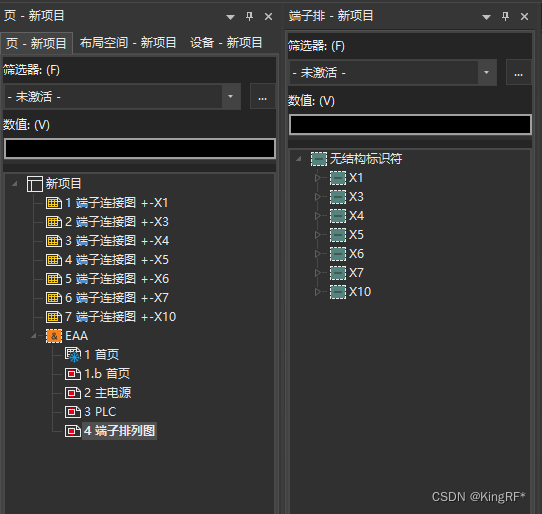The height and width of the screenshot is (514, 542).
Task: Collapse the 新项目 tree root node
Action: click(x=15, y=184)
